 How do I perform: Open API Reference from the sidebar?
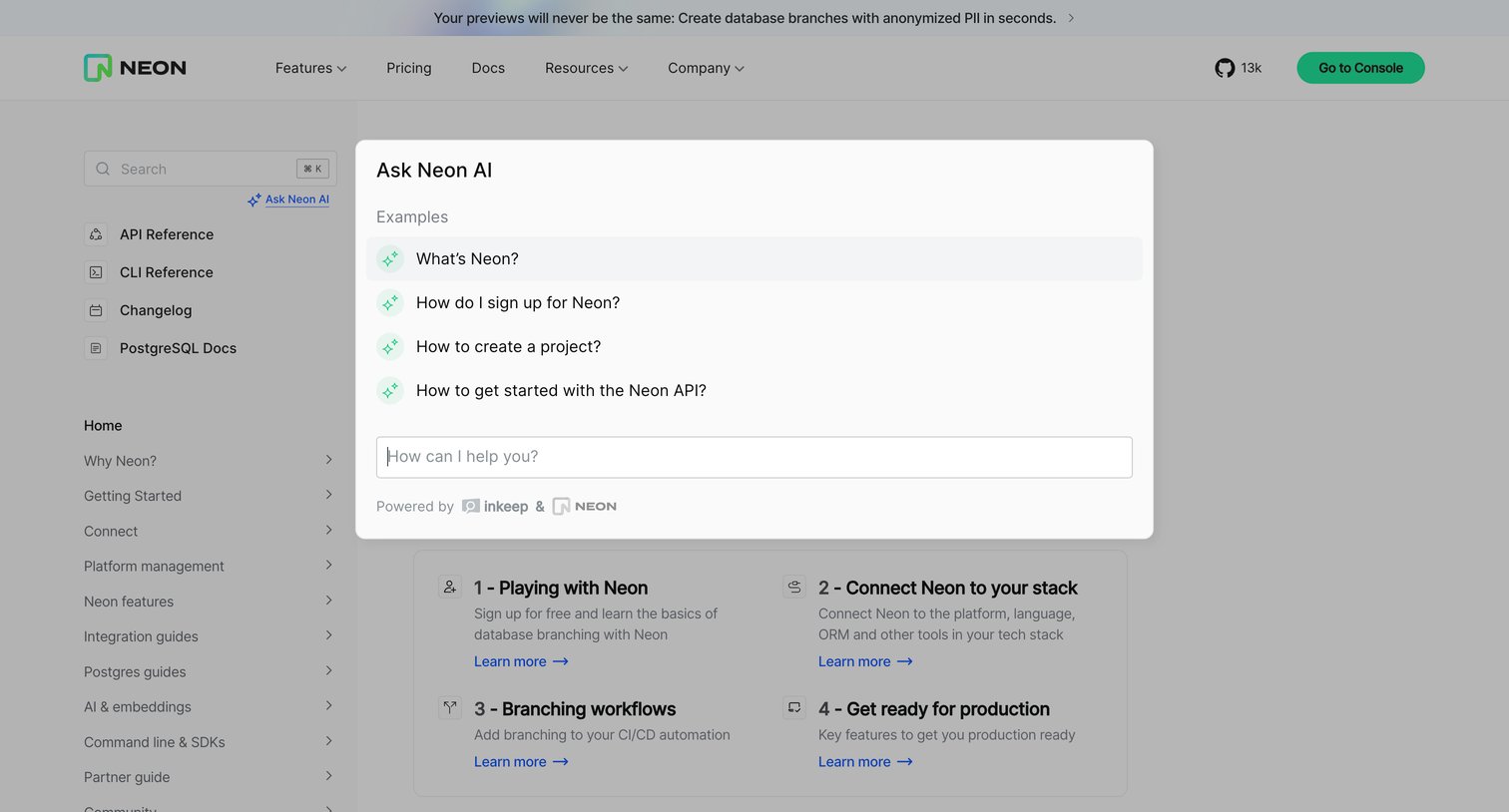(x=167, y=234)
